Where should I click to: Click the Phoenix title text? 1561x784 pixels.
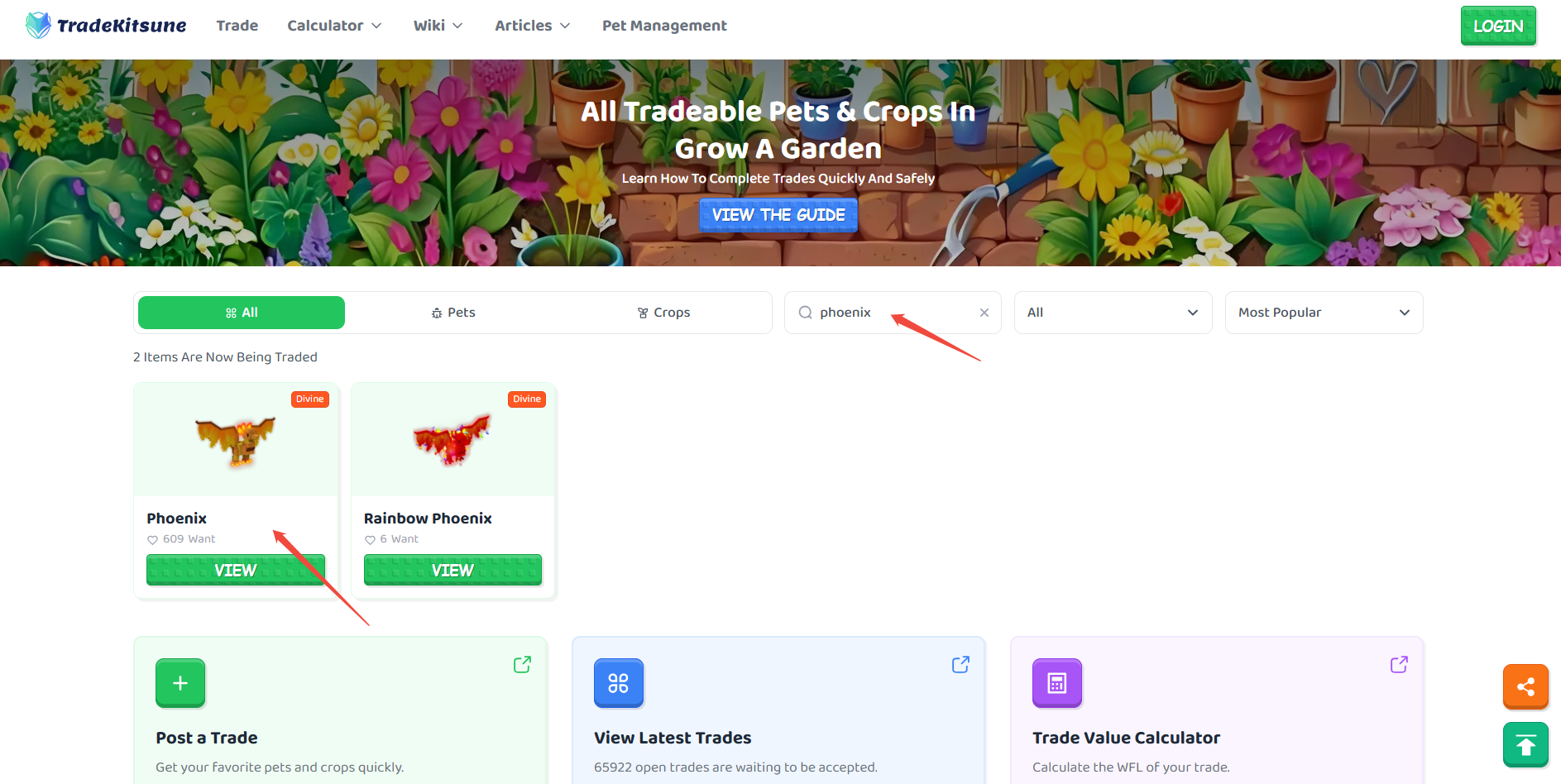tap(177, 519)
